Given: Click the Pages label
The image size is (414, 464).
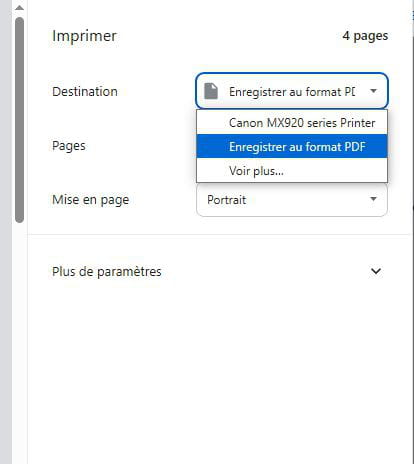Looking at the screenshot, I should pyautogui.click(x=69, y=146).
